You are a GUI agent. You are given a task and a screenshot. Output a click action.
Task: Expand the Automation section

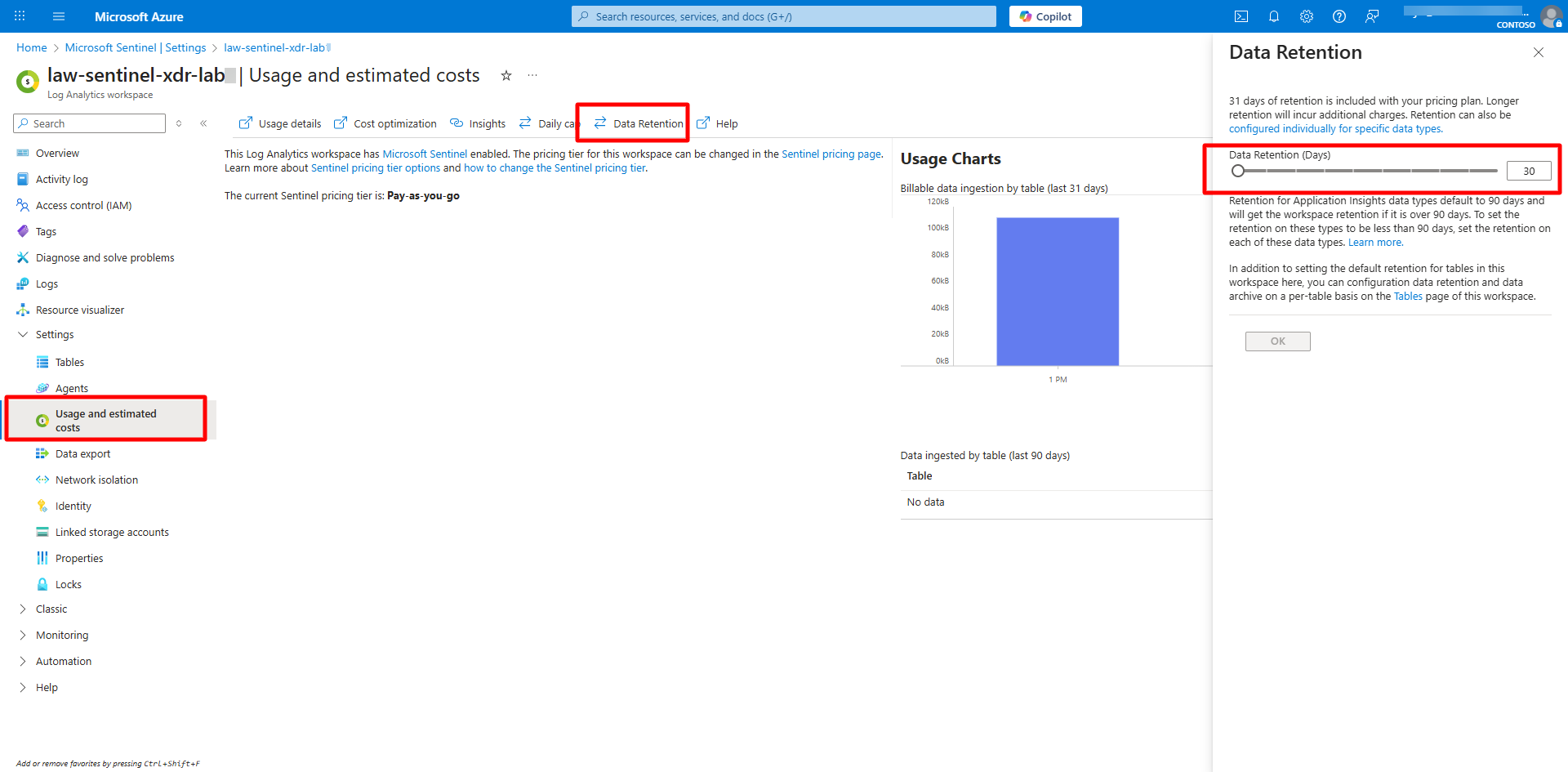(x=23, y=661)
